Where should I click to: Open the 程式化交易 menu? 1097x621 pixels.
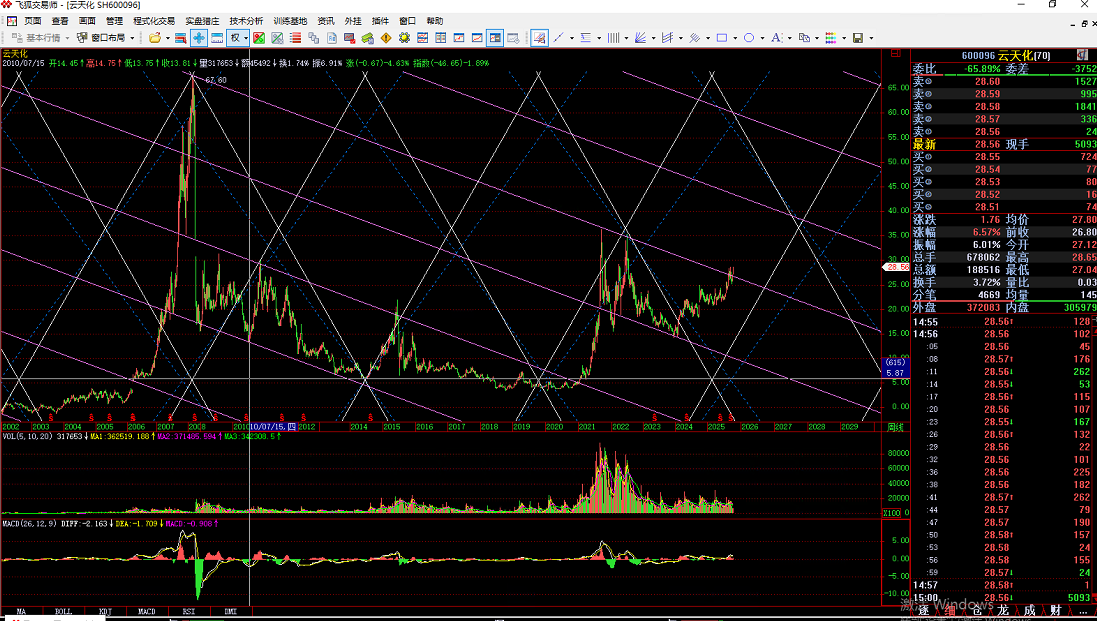tap(154, 21)
